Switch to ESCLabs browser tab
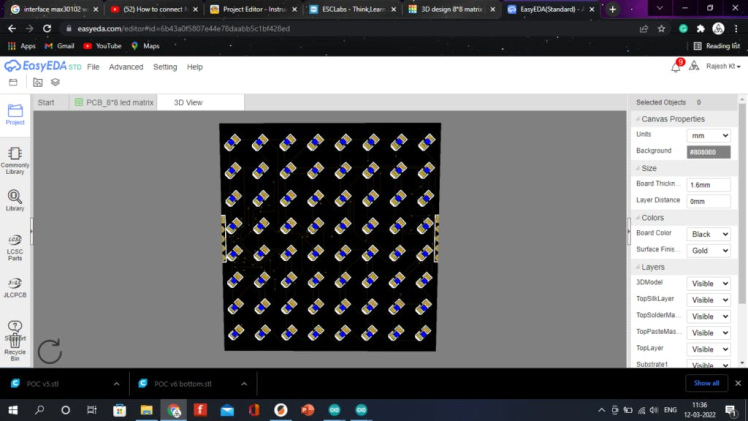 tap(352, 9)
